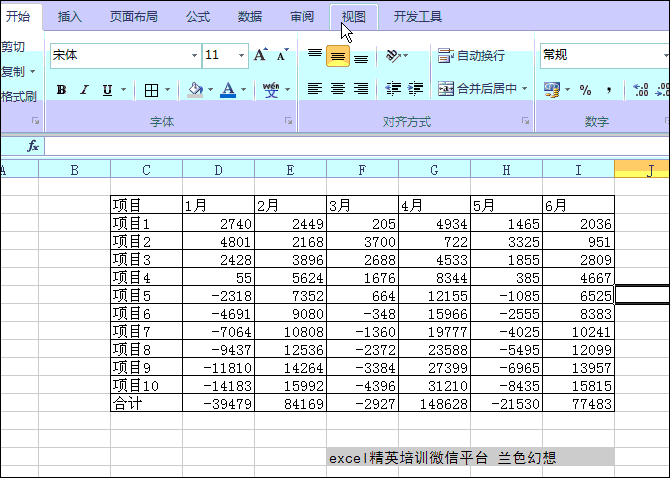Toggle italic formatting button
This screenshot has height=478, width=670.
pos(84,90)
